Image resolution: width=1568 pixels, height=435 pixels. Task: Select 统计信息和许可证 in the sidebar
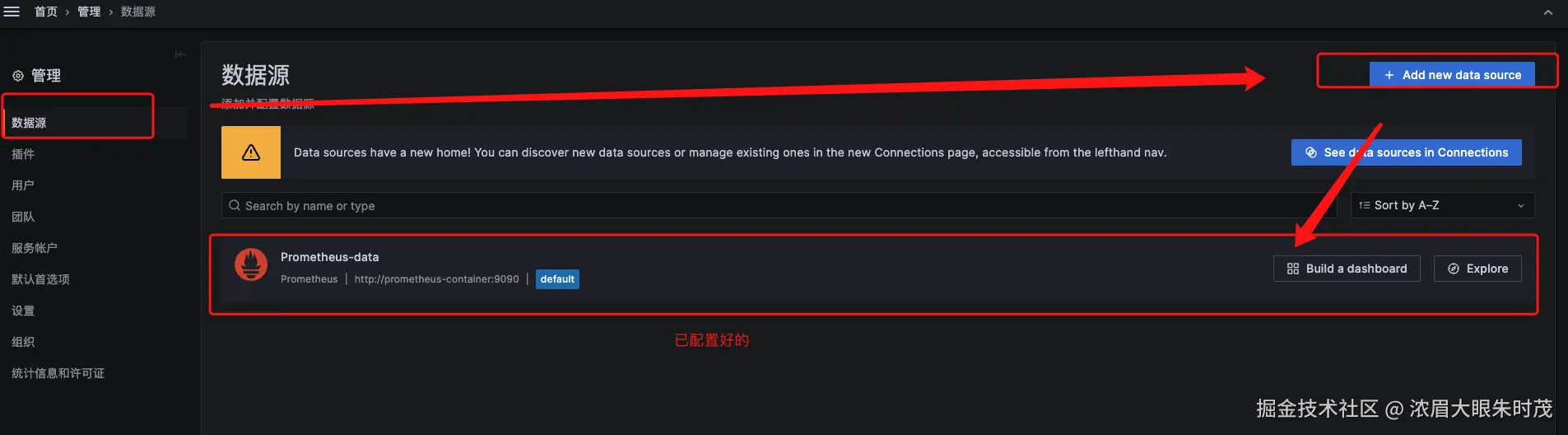[x=58, y=373]
